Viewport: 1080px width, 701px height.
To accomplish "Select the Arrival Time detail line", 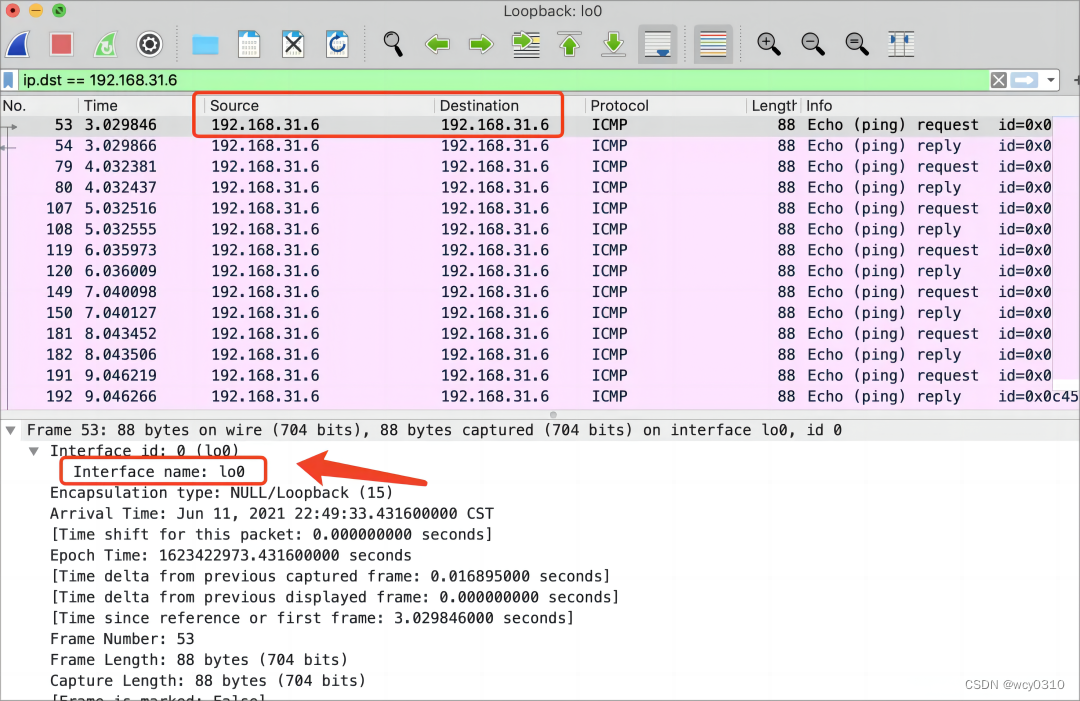I will 271,514.
